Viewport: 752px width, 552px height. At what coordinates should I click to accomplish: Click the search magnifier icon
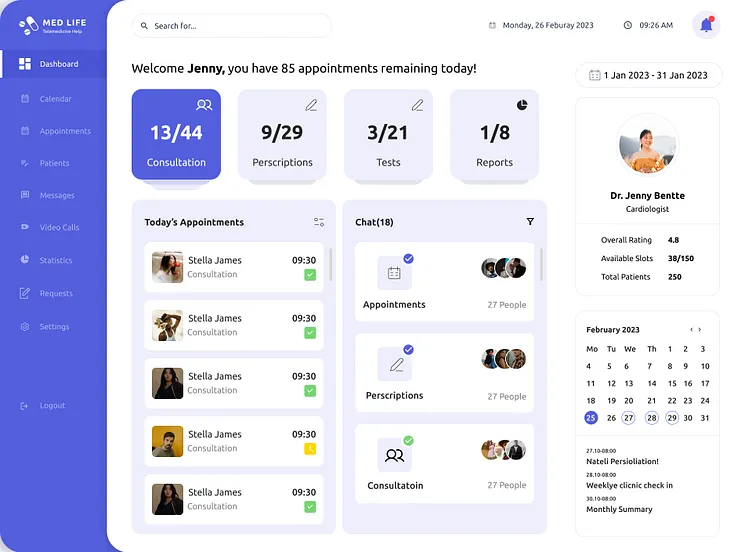click(x=144, y=26)
